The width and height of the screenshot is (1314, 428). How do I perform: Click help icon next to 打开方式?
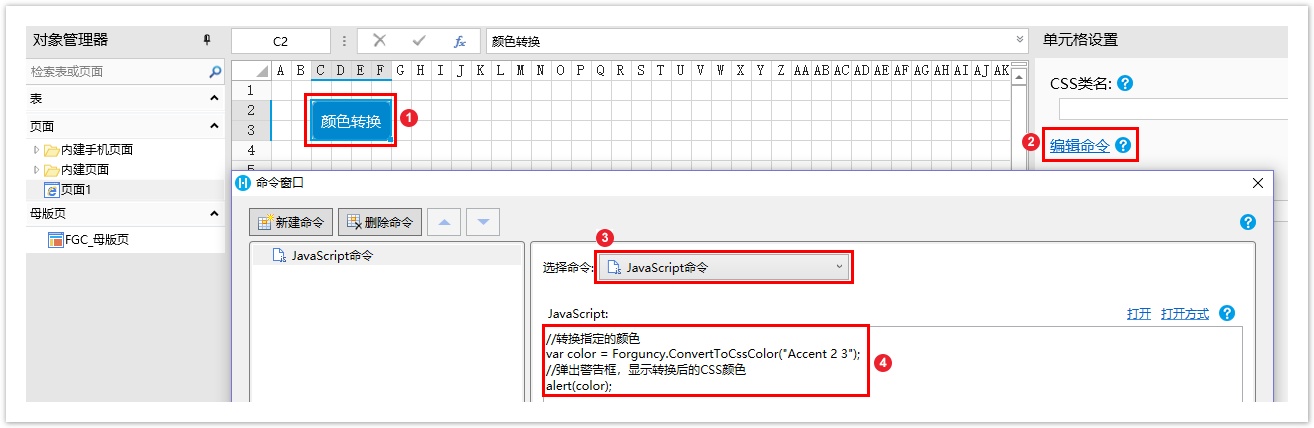(1227, 313)
